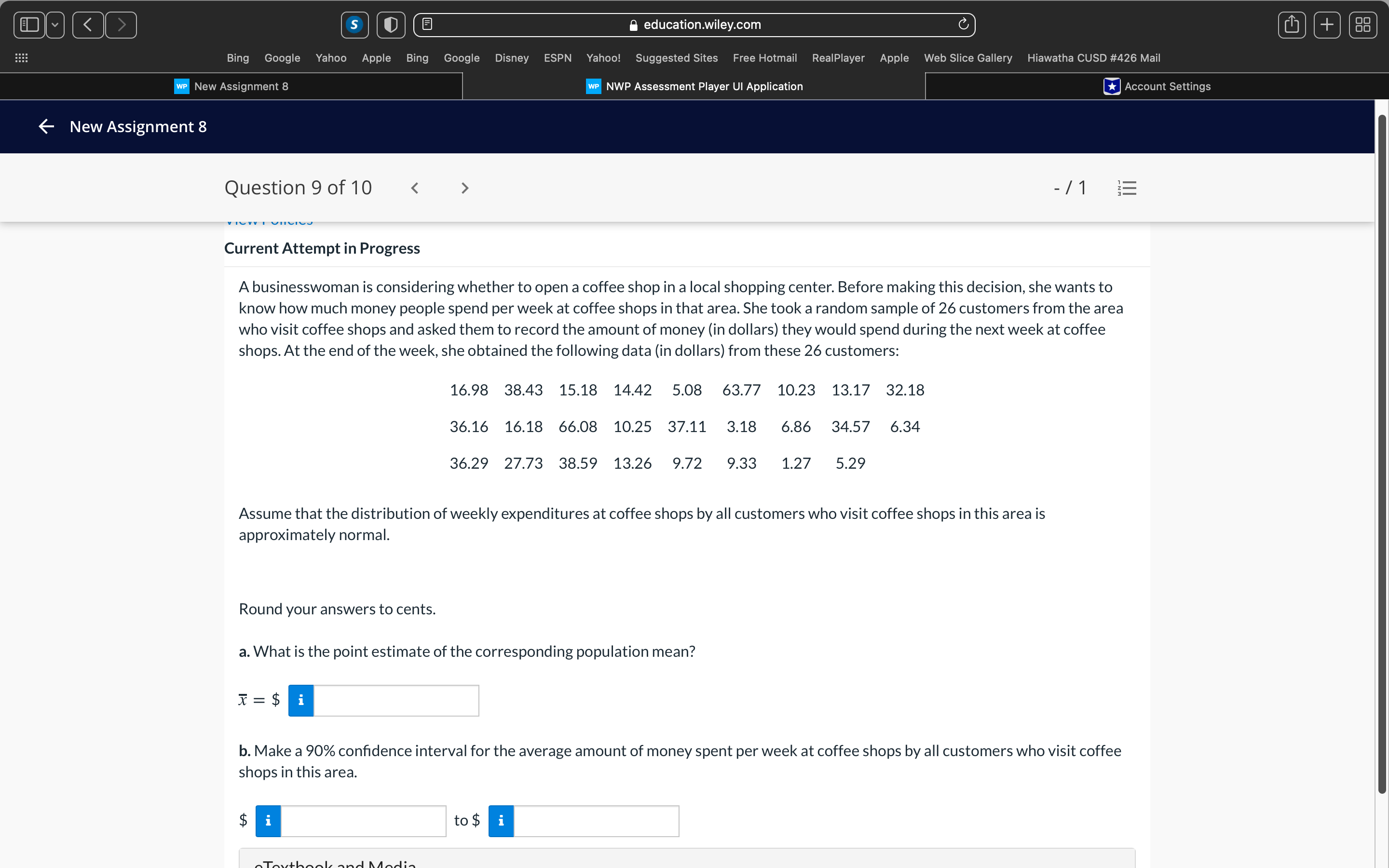Open the favorites grid icon

21,58
